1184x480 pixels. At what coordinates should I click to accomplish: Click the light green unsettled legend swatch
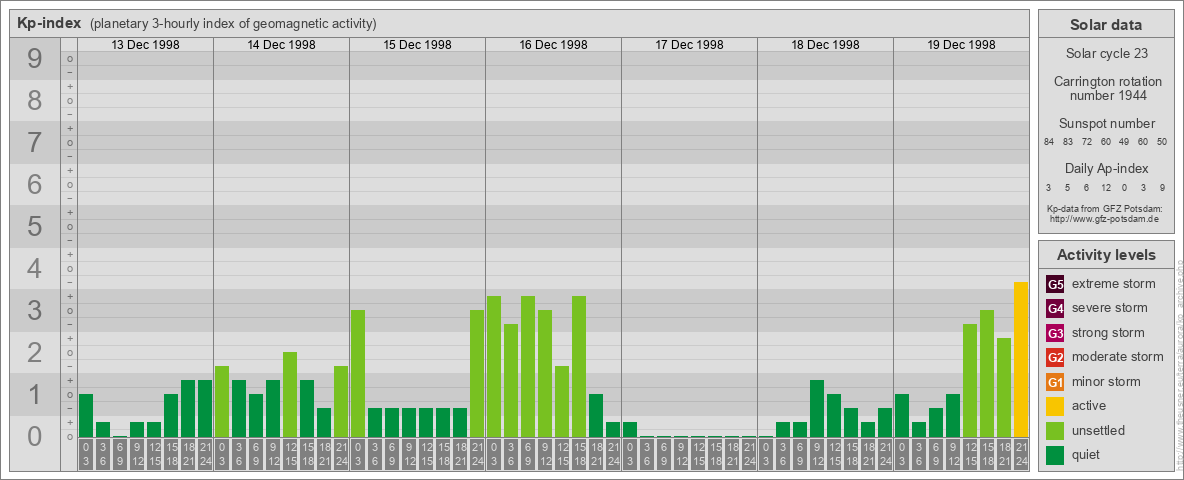[x=1055, y=431]
